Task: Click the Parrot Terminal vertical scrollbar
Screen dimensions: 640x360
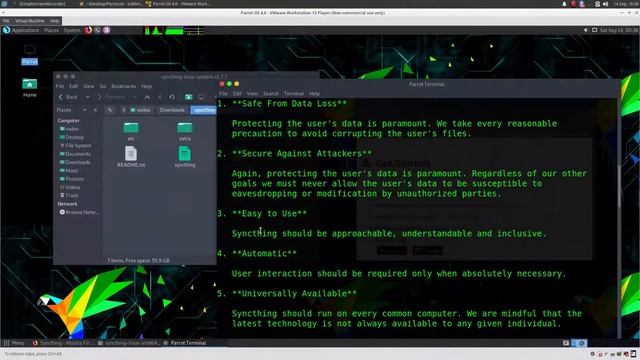Action: pos(619,218)
